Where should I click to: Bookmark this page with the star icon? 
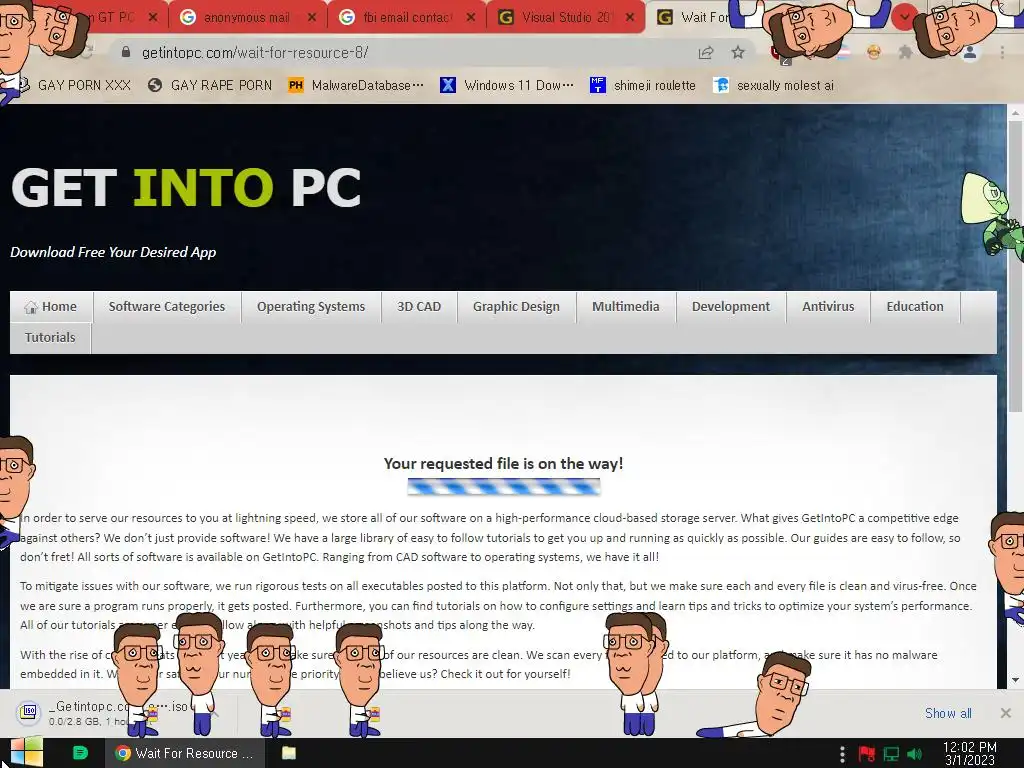738,52
